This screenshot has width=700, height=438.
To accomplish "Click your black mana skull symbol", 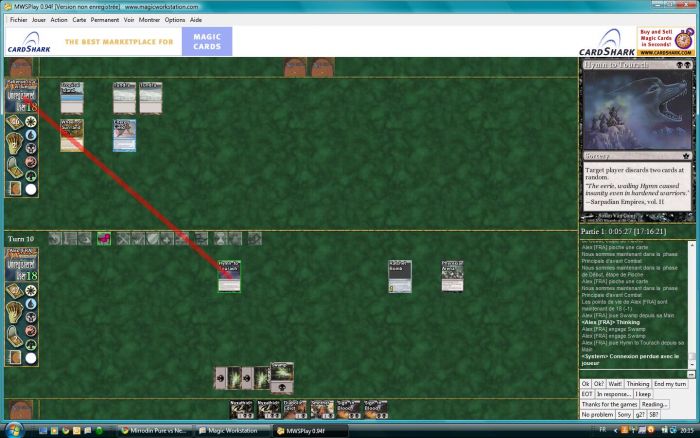I will tap(31, 317).
